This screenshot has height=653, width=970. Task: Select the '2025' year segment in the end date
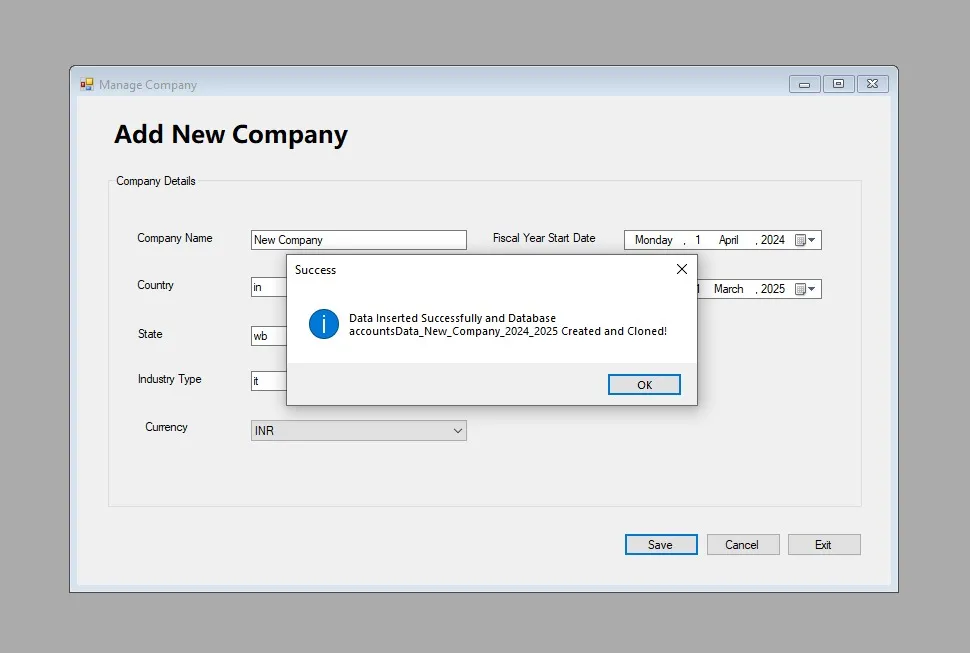tap(773, 288)
